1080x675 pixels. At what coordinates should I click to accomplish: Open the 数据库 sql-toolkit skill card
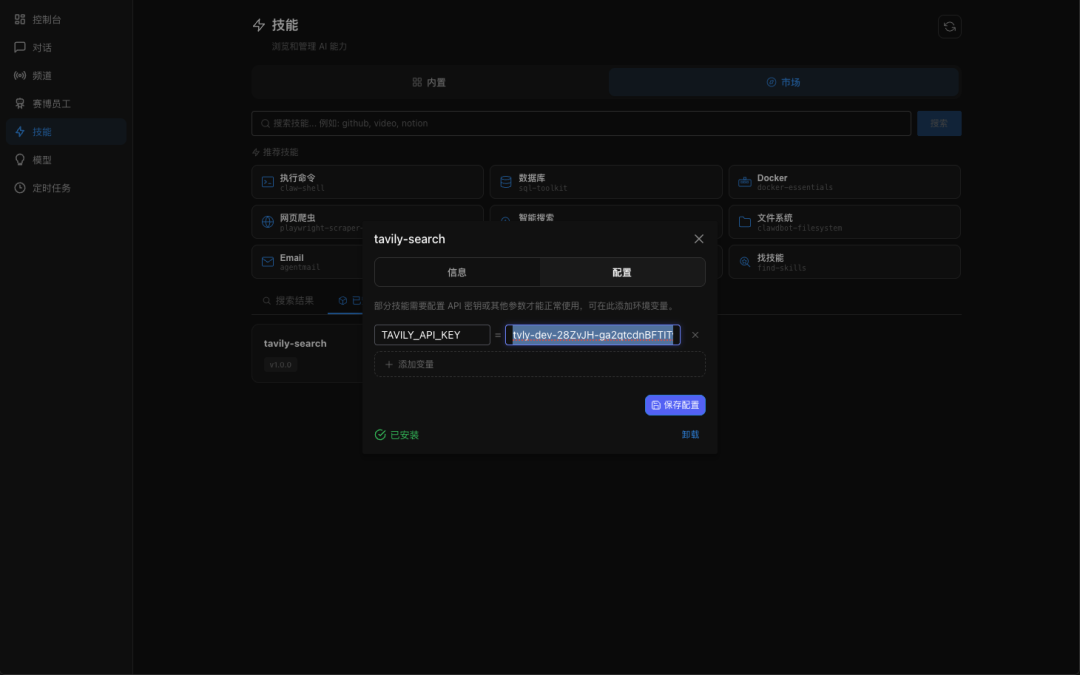[x=605, y=182]
